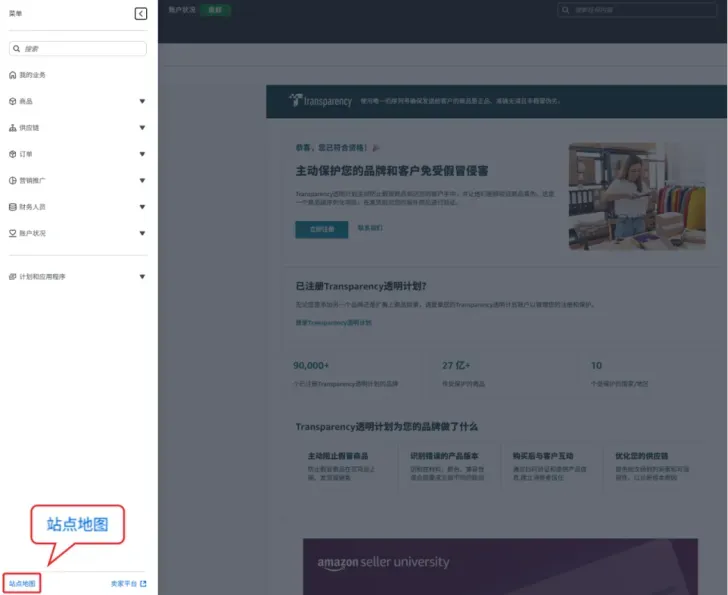This screenshot has width=728, height=595.
Task: Click the 识别错误的产品版本 card heading
Action: [x=444, y=456]
